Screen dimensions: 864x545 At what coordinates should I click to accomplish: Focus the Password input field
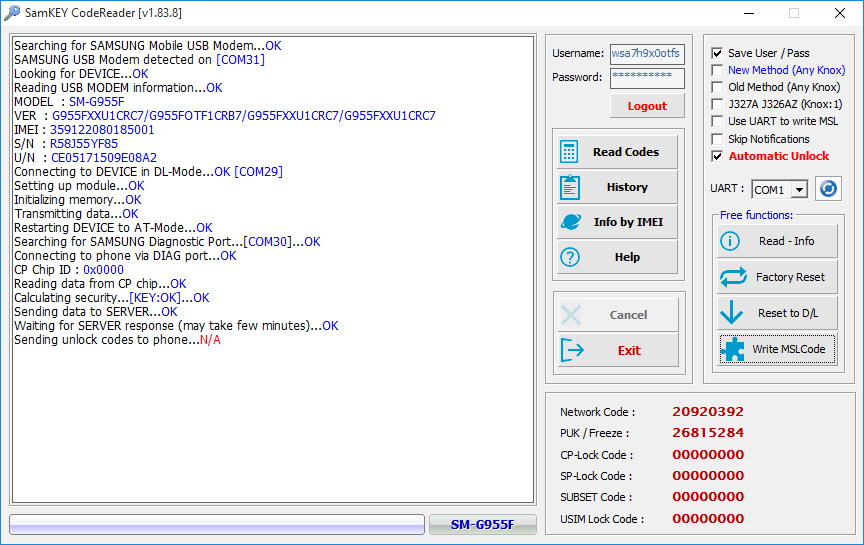click(x=647, y=78)
